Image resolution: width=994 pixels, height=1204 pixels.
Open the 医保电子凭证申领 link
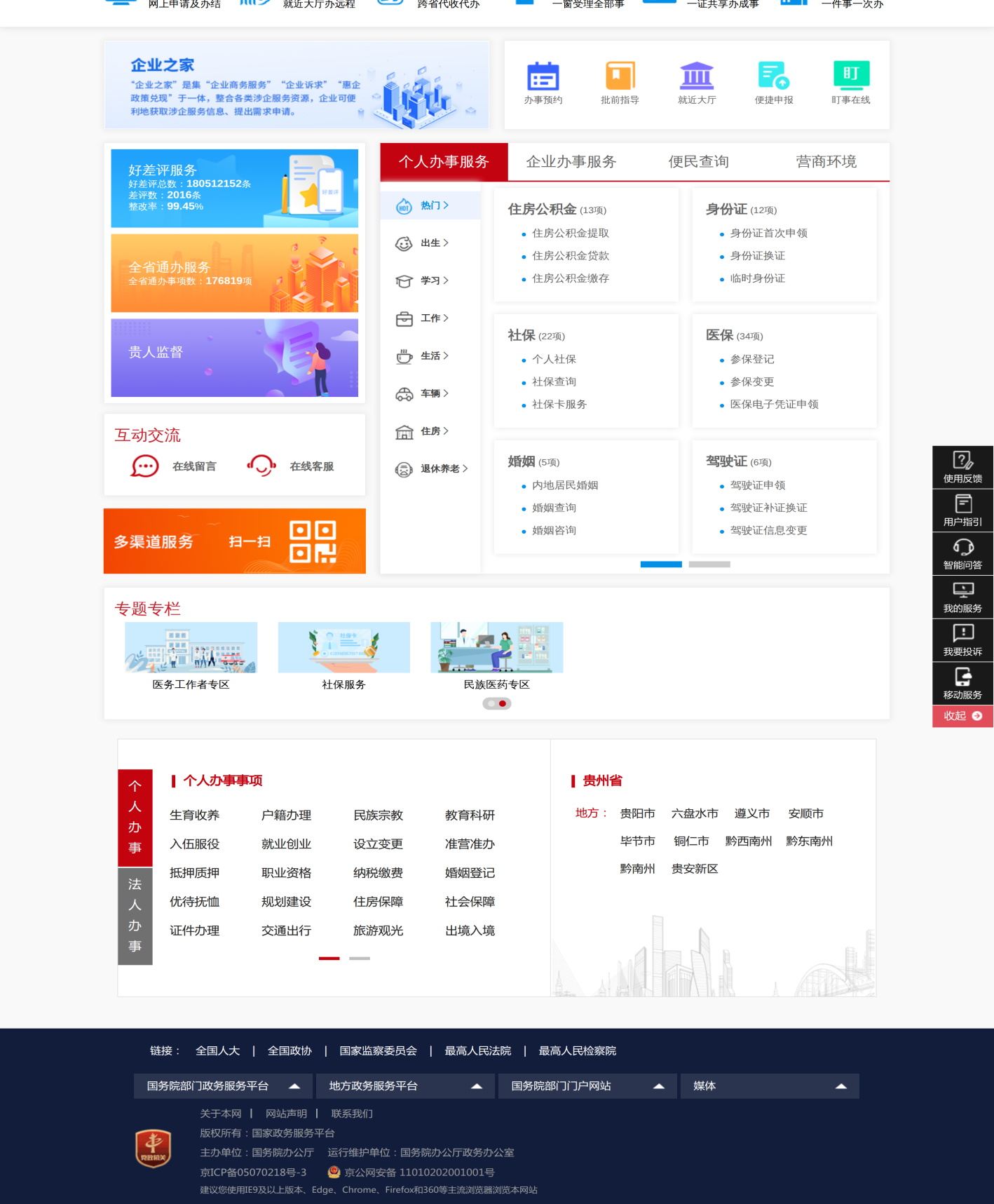[775, 404]
